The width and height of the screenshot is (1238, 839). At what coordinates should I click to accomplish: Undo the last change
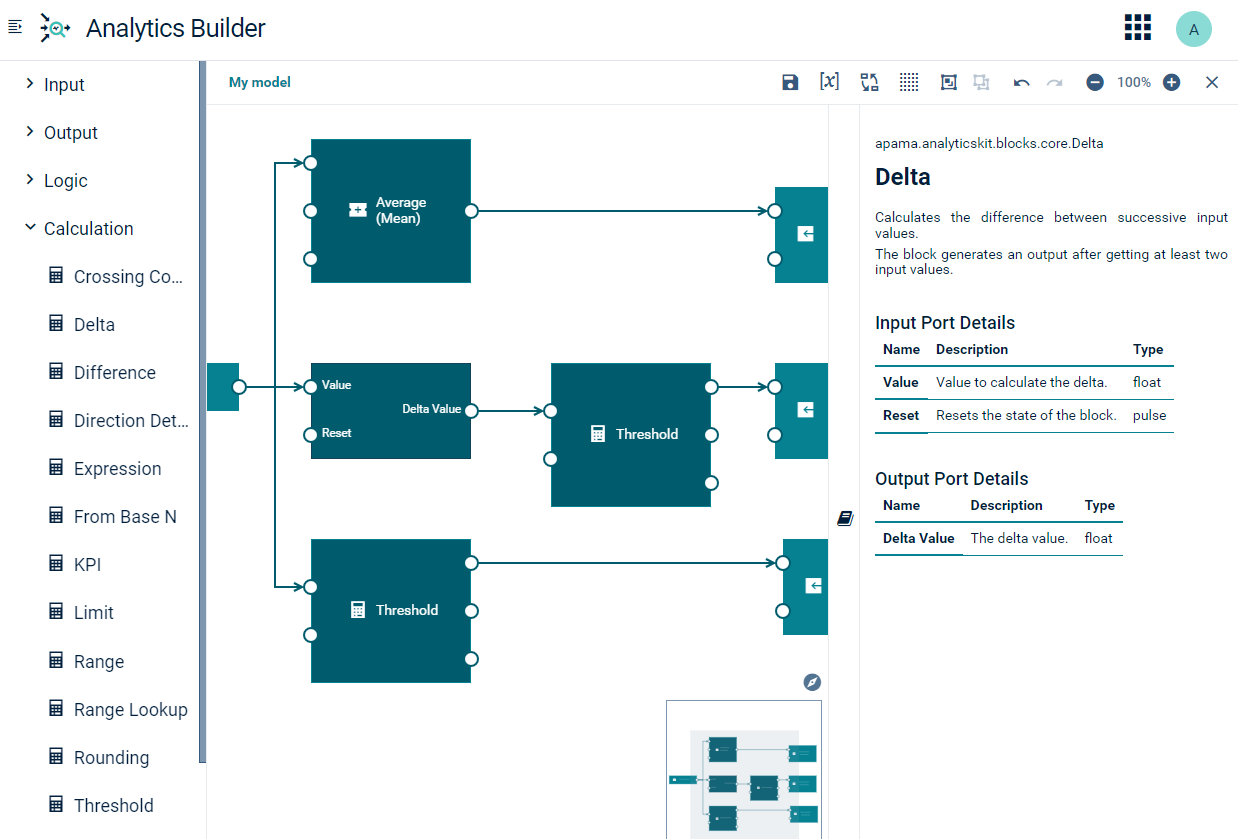pos(1021,83)
